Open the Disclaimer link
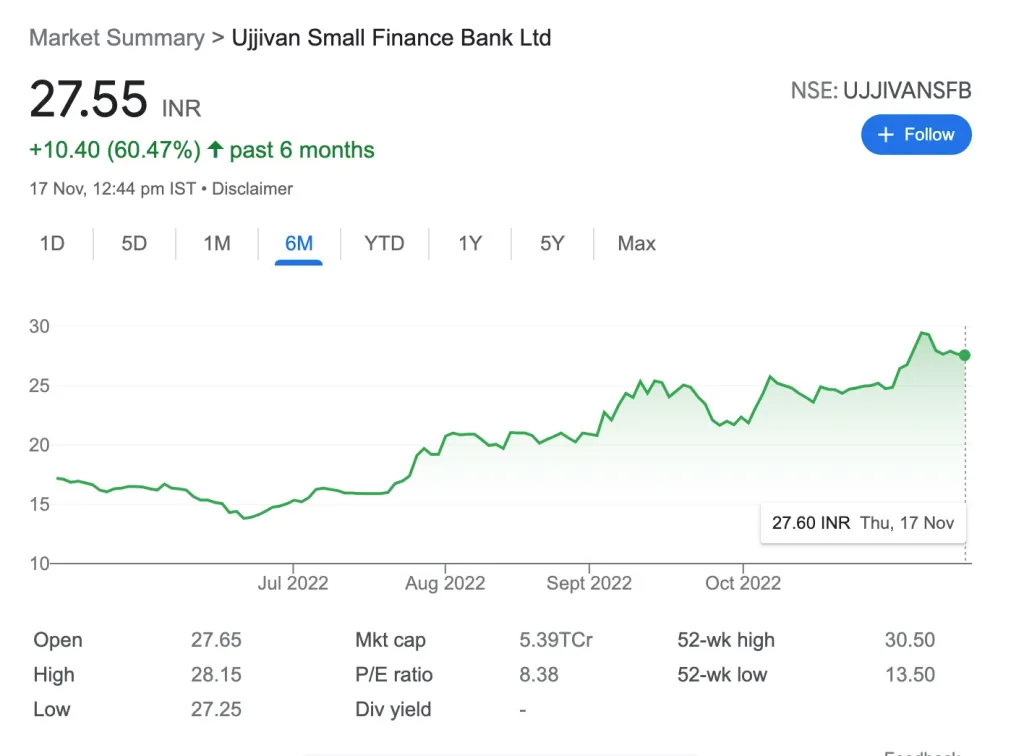 [252, 189]
